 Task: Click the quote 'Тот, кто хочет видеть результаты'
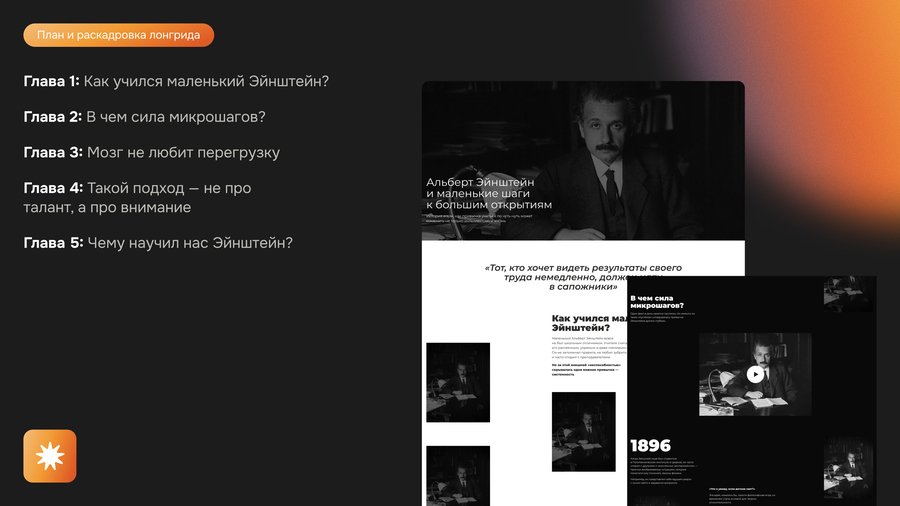(x=583, y=277)
